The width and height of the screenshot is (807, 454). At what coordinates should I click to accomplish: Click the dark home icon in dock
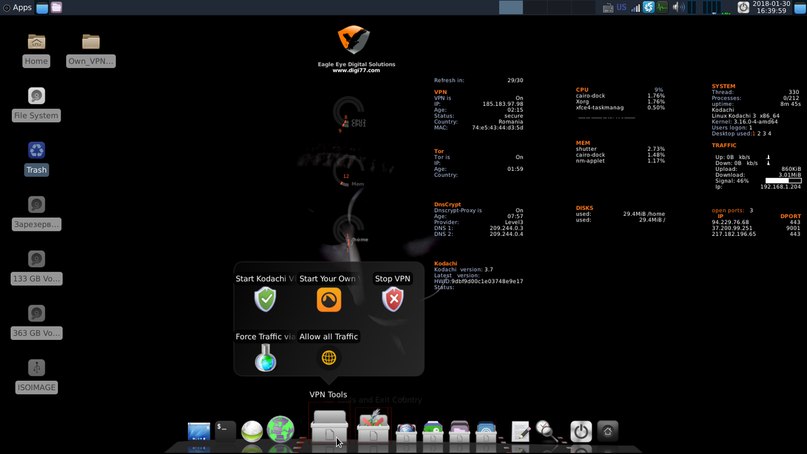click(x=608, y=431)
